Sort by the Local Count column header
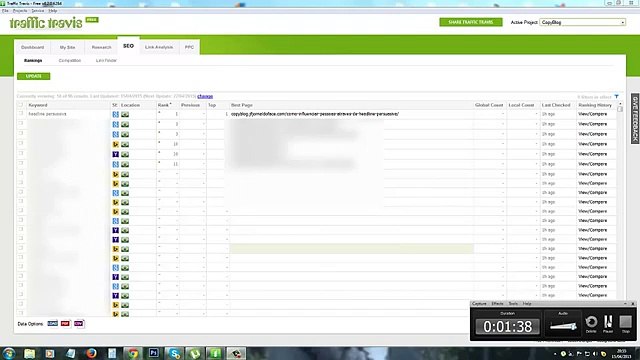The height and width of the screenshot is (360, 640). coord(521,105)
